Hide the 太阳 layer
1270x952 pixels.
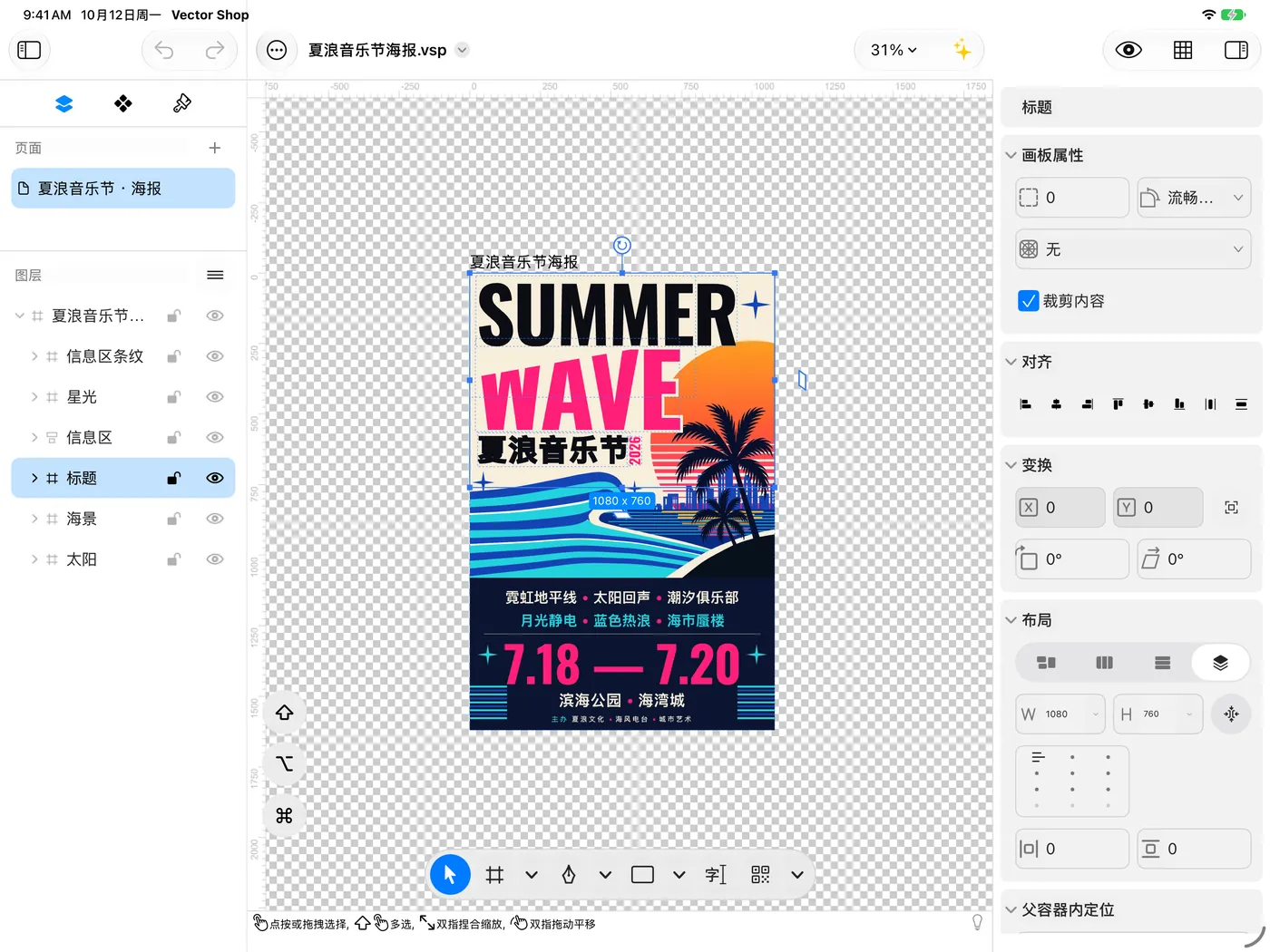click(x=215, y=559)
